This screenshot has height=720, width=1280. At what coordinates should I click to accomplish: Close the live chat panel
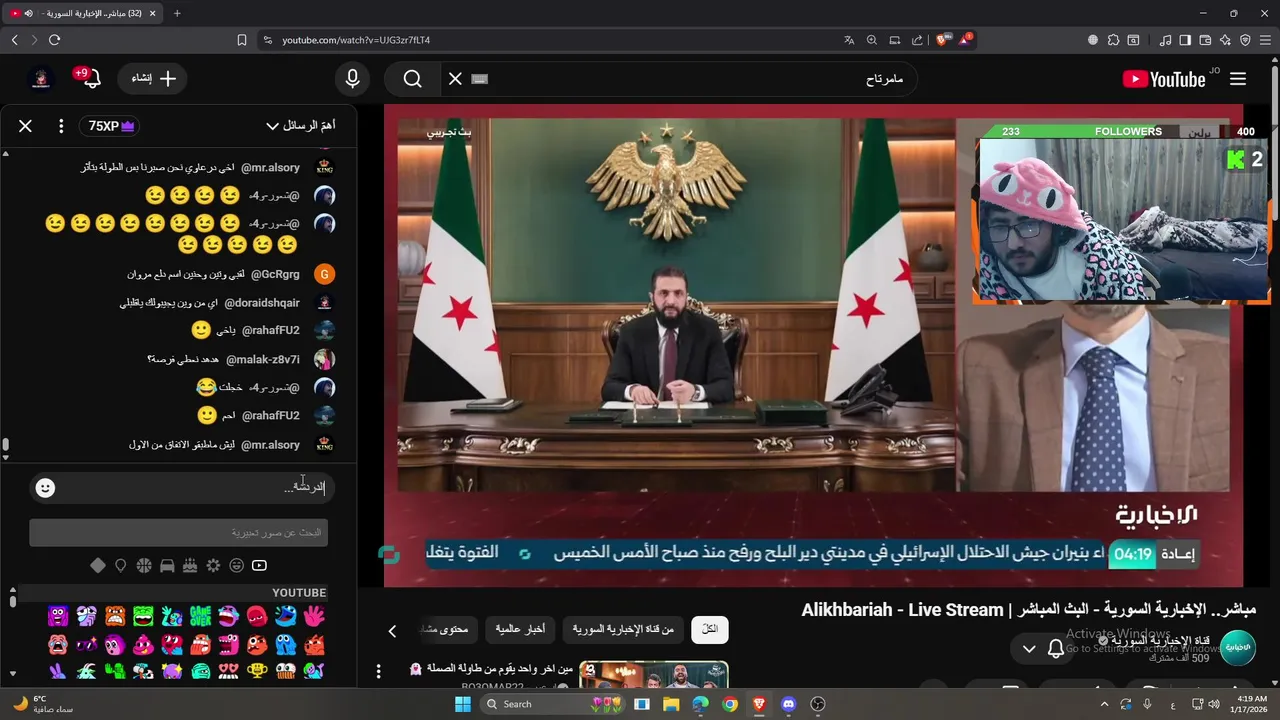pos(26,126)
